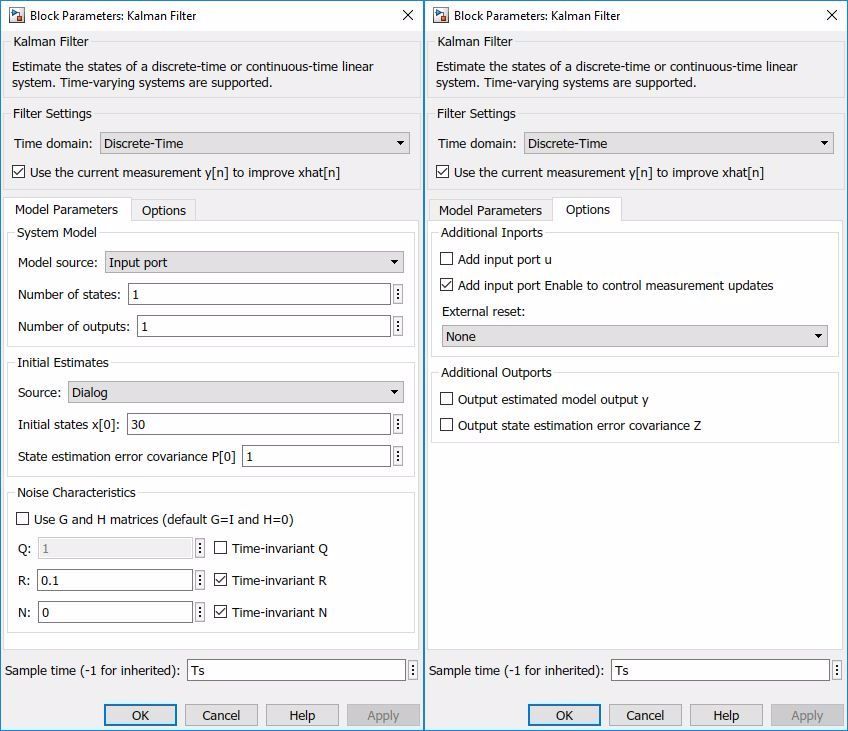Open the Initial Estimates Source dropdown
Viewport: 848px width, 731px height.
tap(235, 392)
